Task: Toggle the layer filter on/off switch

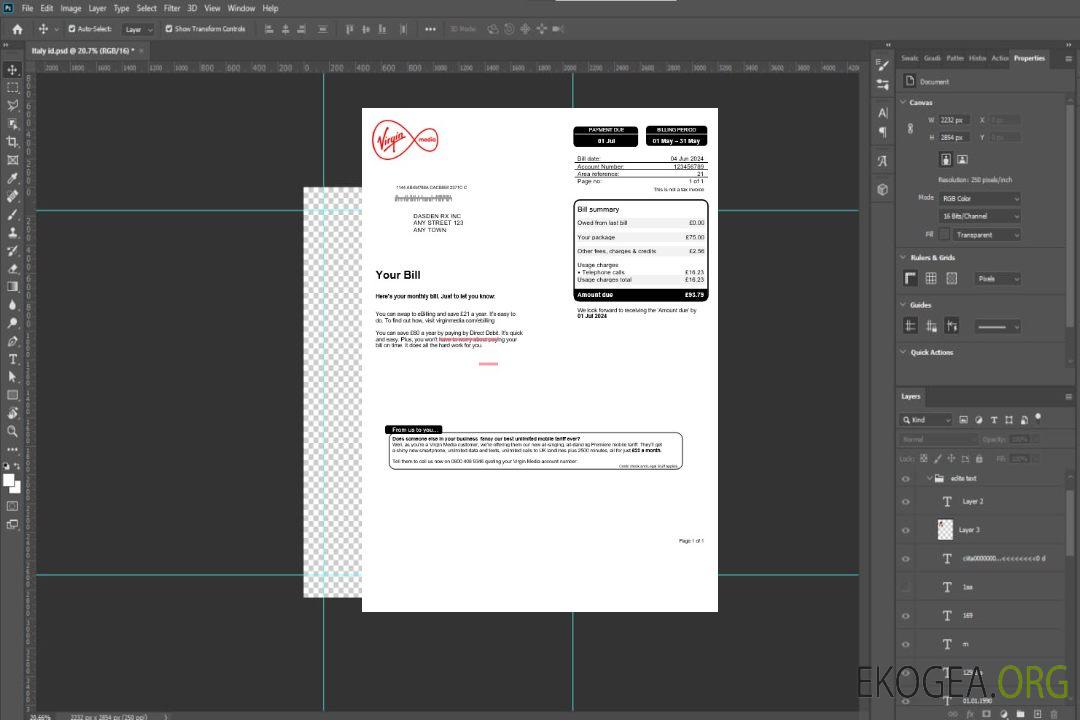Action: [1038, 418]
